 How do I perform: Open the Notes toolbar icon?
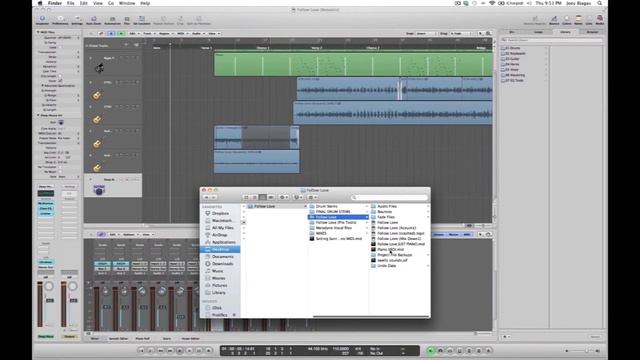[x=578, y=20]
